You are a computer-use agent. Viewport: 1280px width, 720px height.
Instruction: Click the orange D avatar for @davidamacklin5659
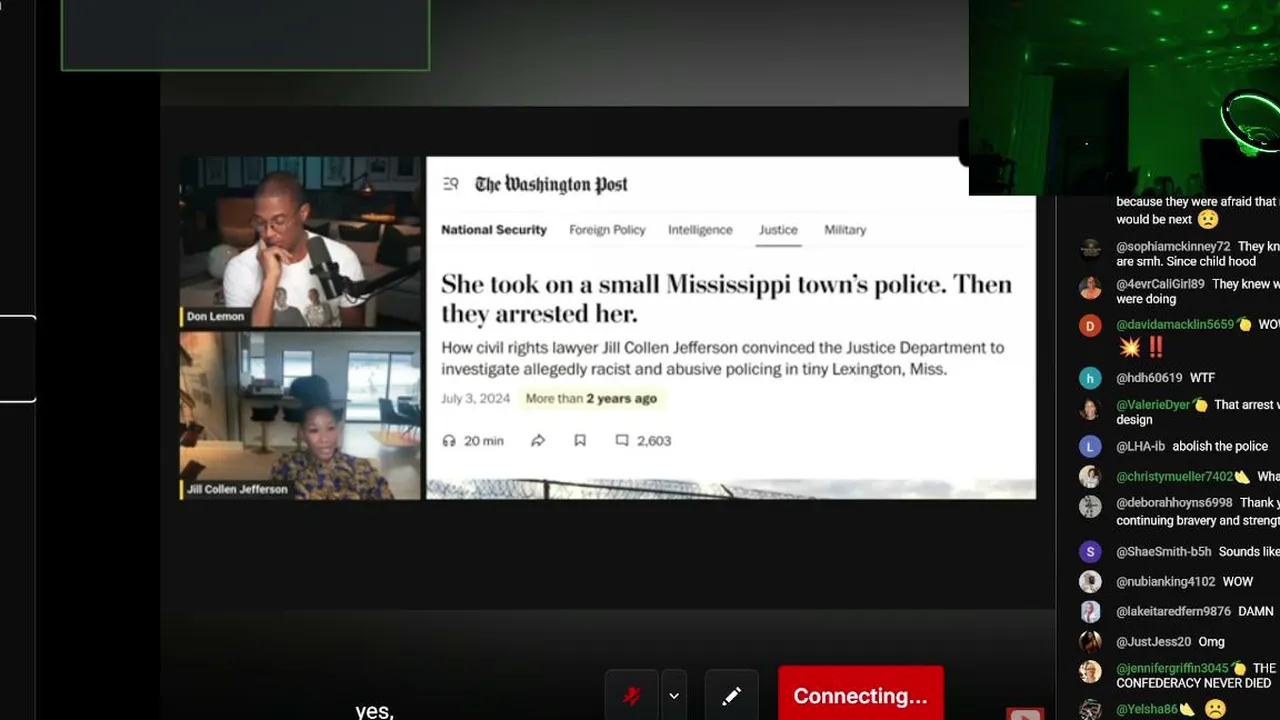click(1090, 325)
